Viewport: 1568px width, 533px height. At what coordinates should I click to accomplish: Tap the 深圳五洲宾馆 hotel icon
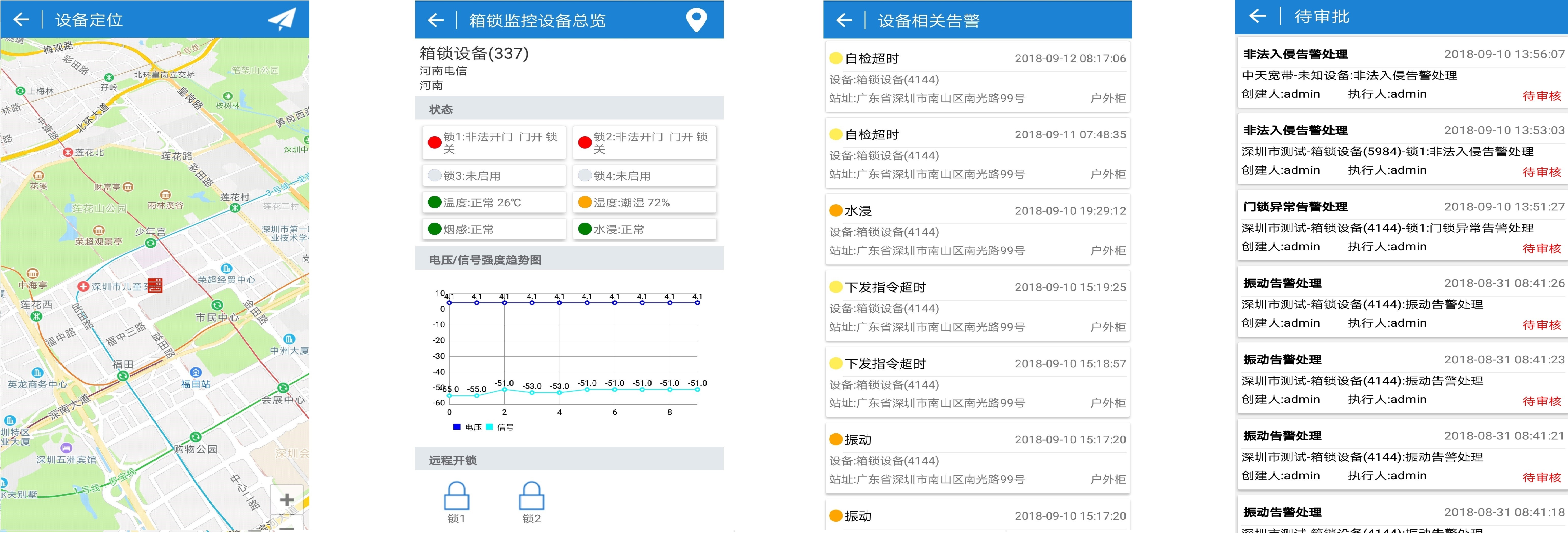[66, 448]
